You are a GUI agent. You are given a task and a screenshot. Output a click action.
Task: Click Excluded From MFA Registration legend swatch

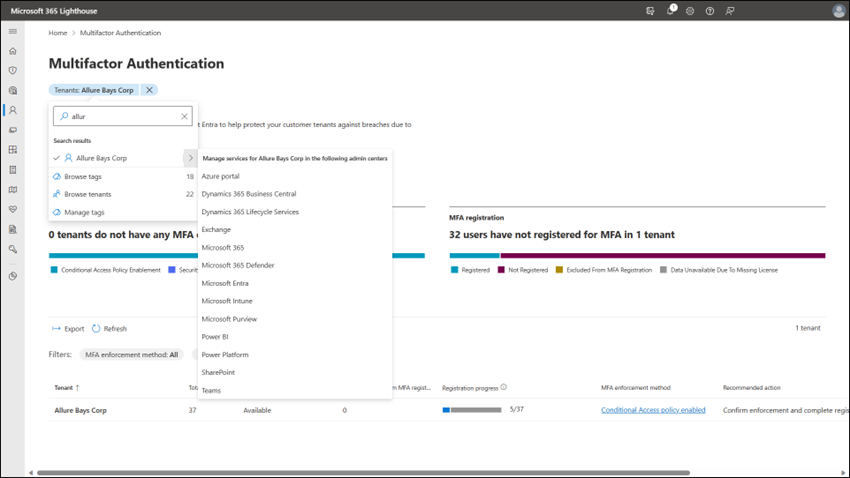[559, 270]
